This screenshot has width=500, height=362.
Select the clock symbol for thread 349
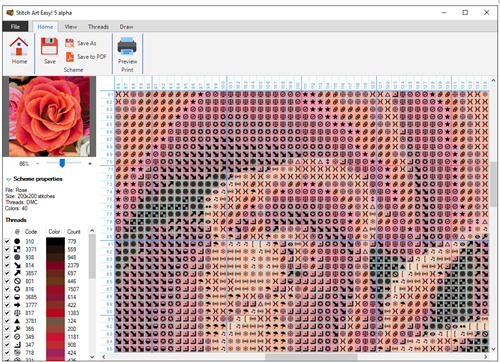(x=17, y=337)
